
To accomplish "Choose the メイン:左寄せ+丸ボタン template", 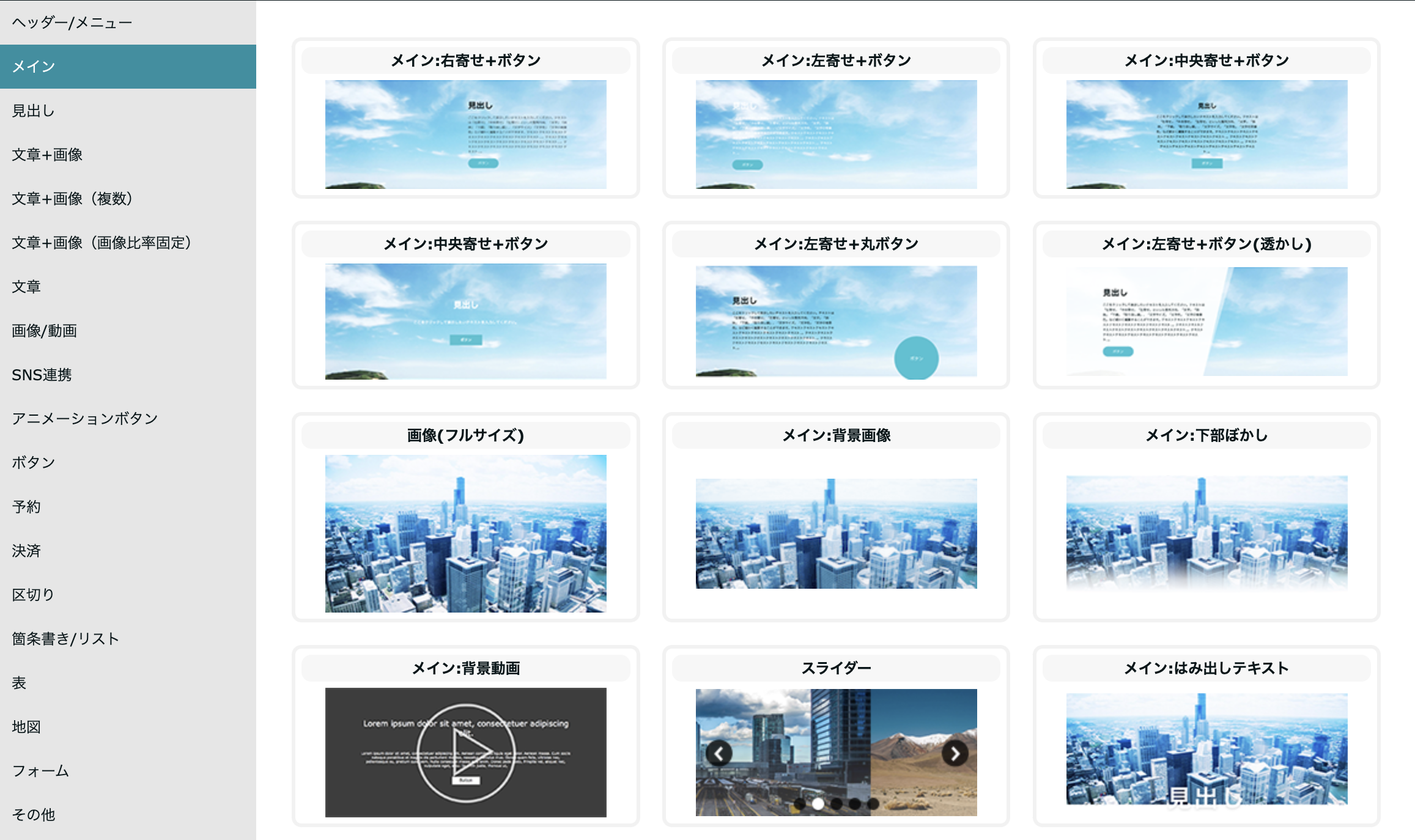I will coord(836,321).
